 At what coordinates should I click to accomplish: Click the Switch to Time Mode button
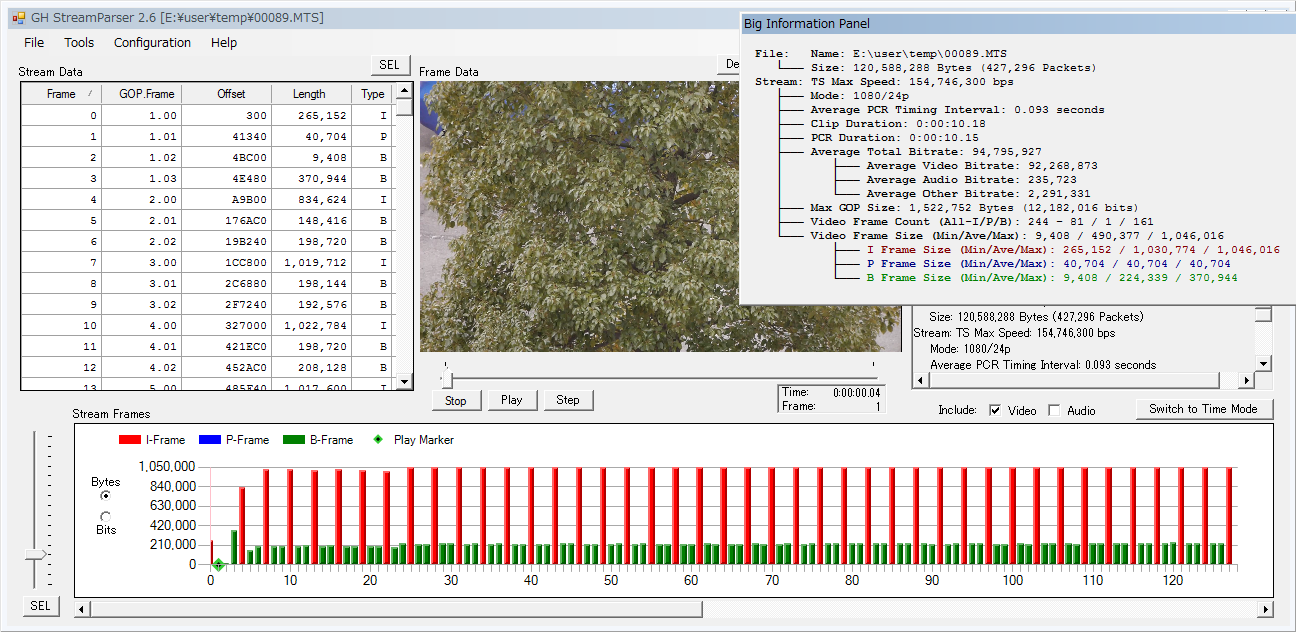1203,409
